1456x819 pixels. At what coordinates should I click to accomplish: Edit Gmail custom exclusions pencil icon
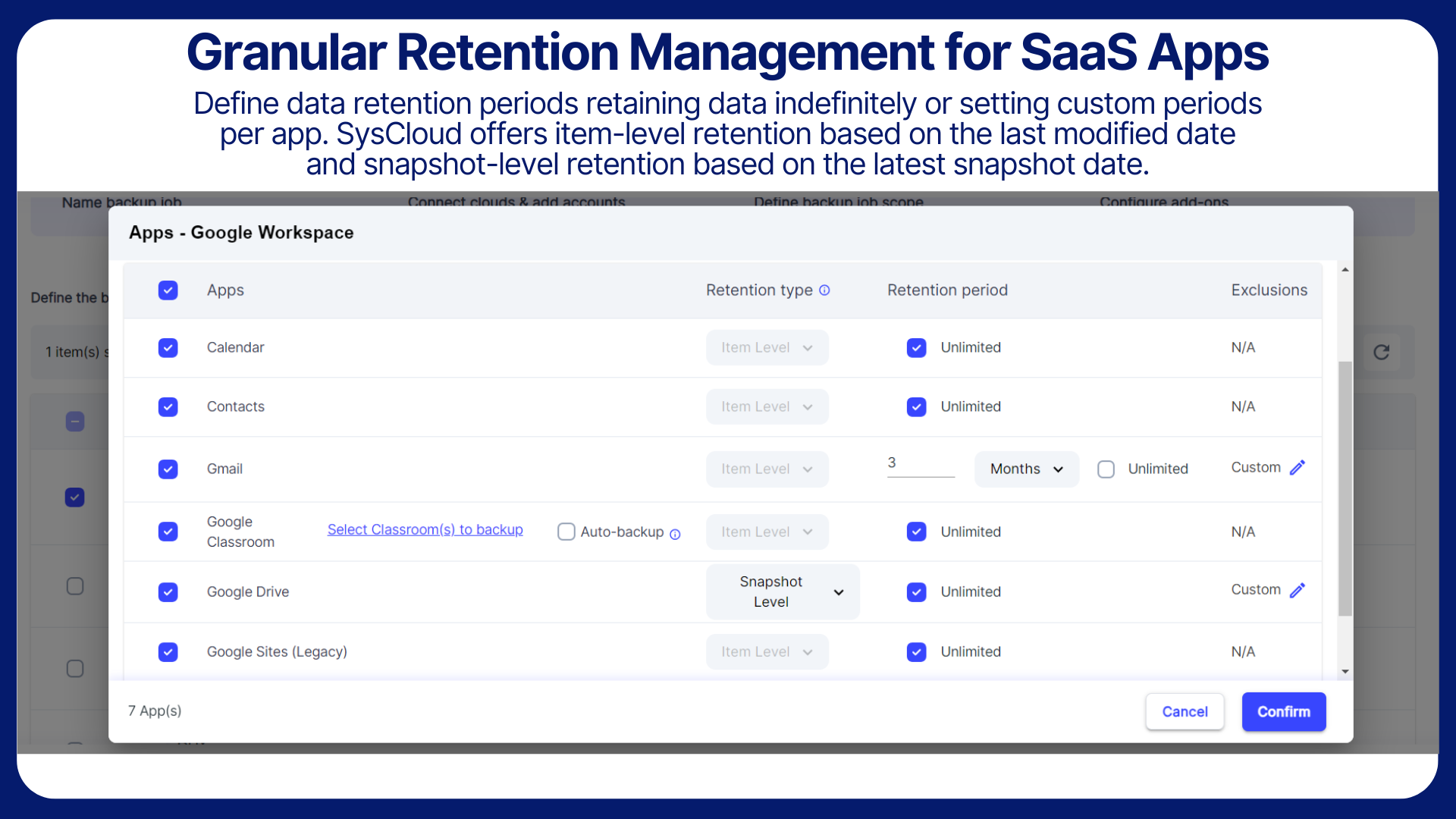[x=1297, y=468]
